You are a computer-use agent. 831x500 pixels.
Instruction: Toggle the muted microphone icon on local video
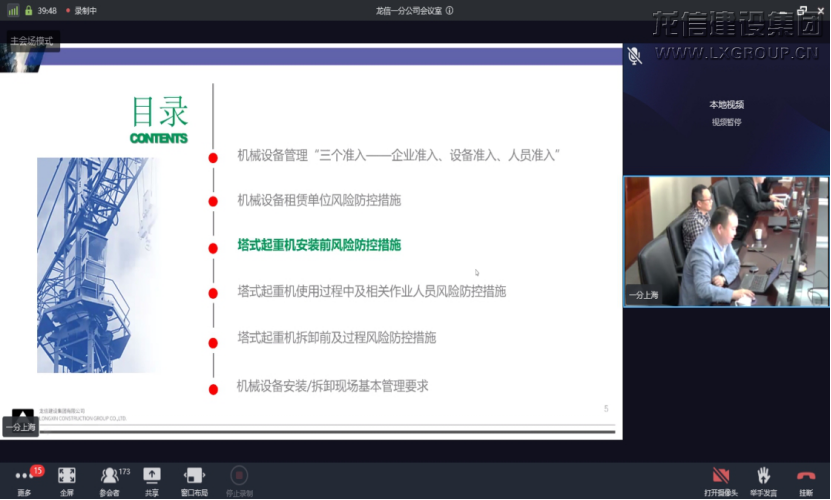pyautogui.click(x=634, y=55)
